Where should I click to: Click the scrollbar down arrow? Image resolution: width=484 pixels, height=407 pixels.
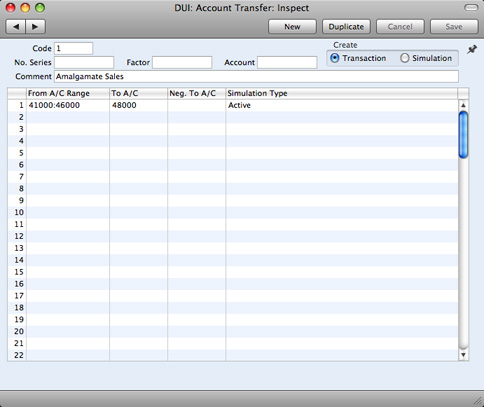[x=463, y=355]
